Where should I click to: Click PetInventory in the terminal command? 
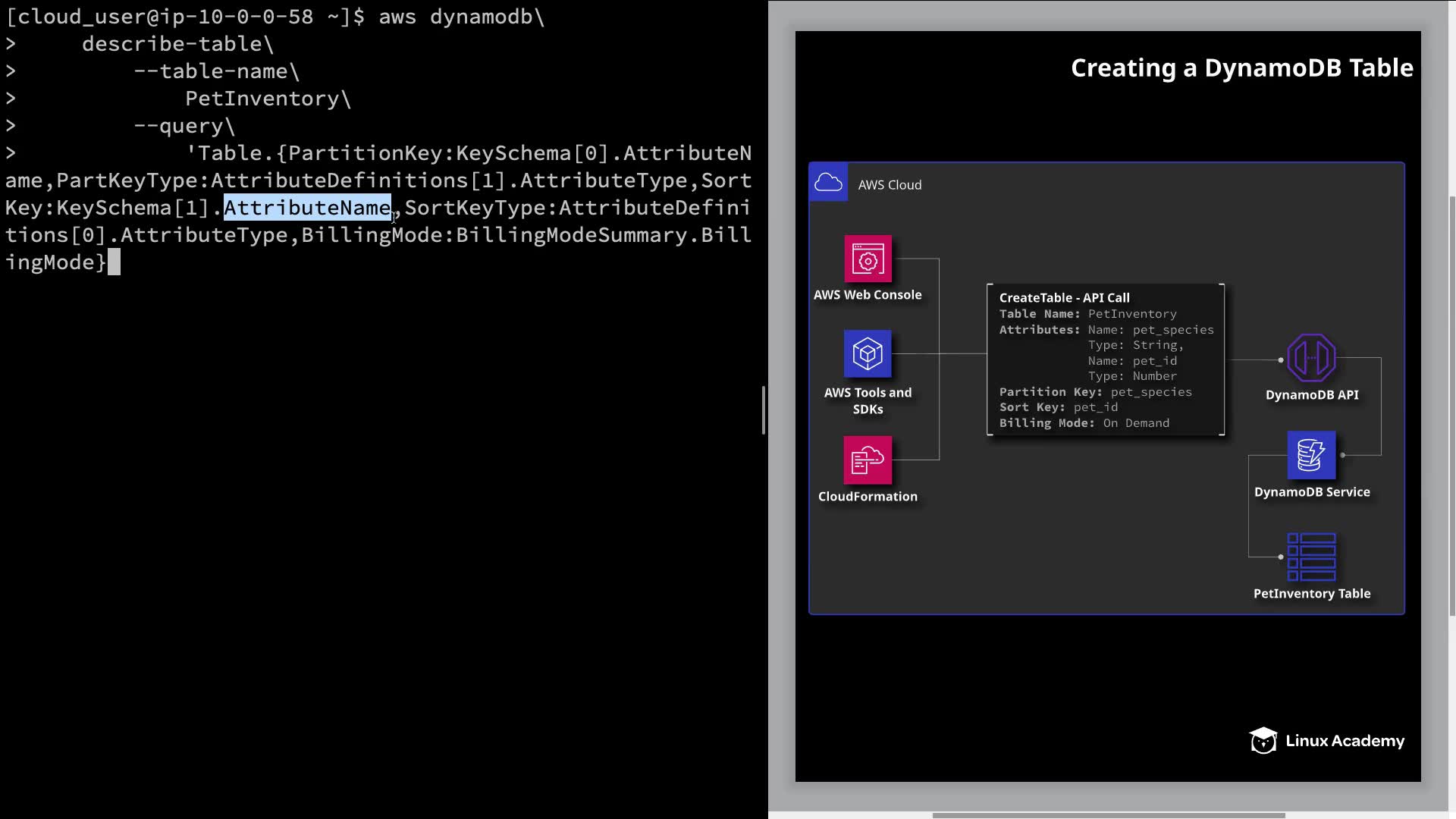coord(262,99)
